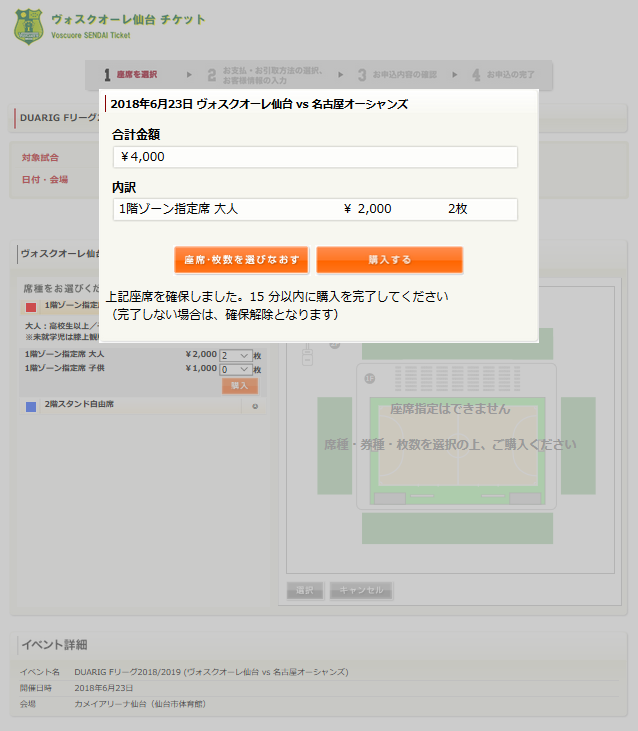Click the イベント名 value DUARIG Fリーグ2018/2019
The image size is (638, 731).
pyautogui.click(x=212, y=672)
